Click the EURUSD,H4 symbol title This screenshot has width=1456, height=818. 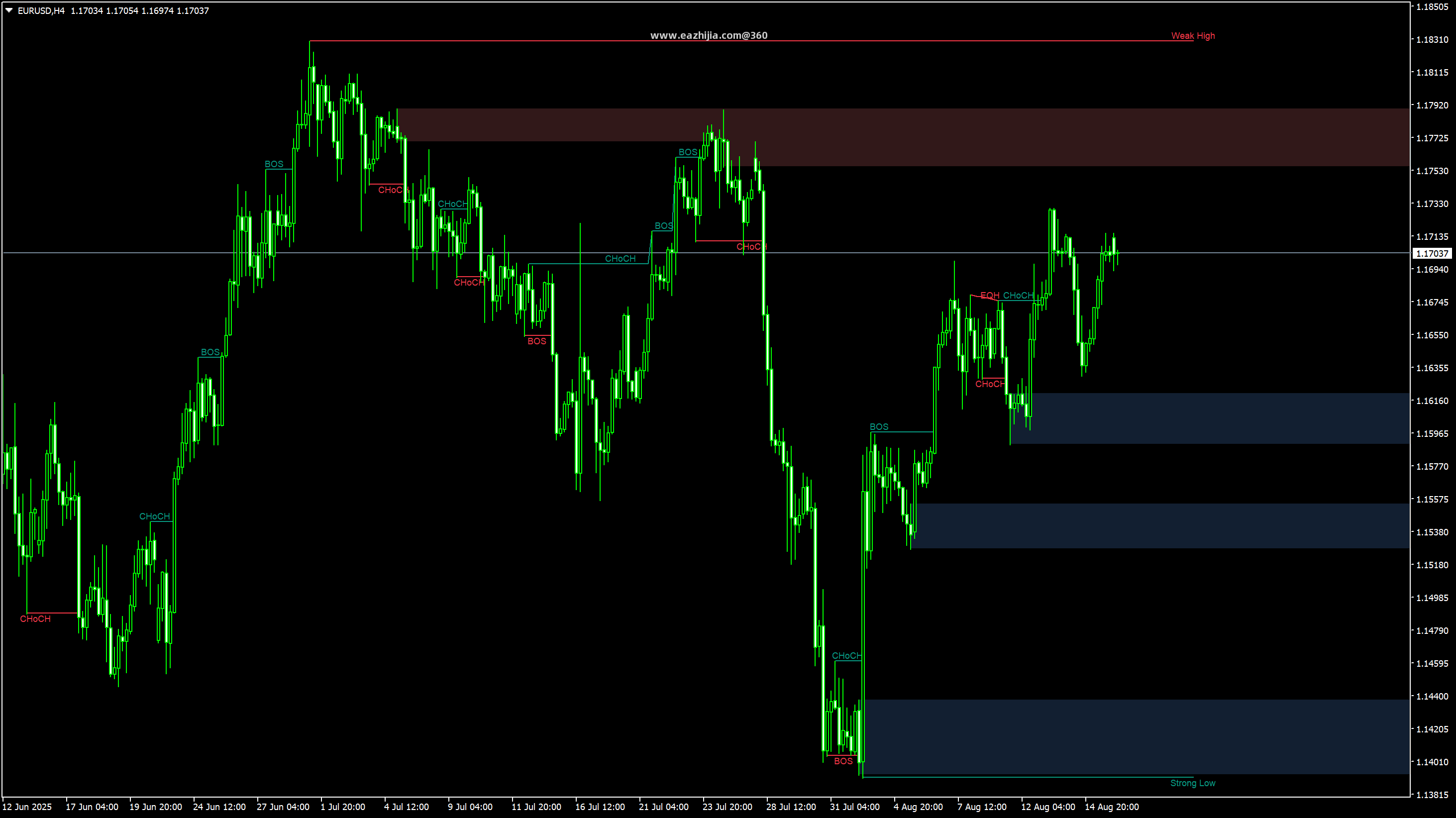click(41, 11)
